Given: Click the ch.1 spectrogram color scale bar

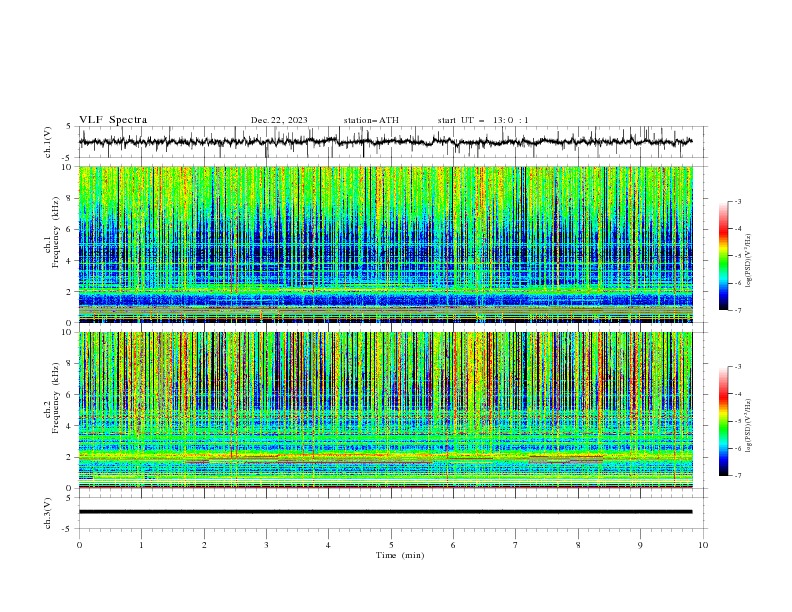Looking at the screenshot, I should click(x=723, y=256).
